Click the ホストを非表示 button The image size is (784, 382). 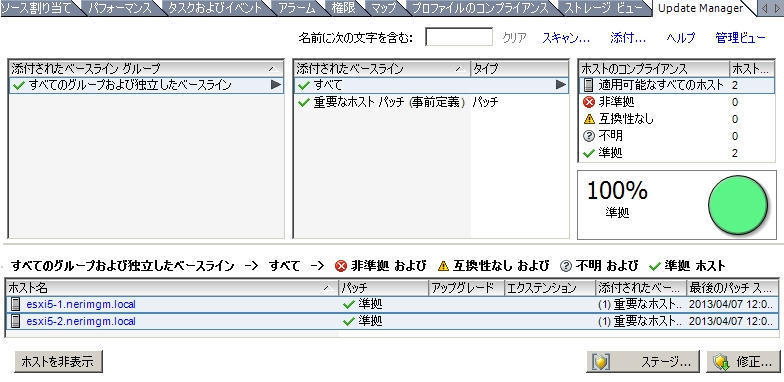point(58,362)
